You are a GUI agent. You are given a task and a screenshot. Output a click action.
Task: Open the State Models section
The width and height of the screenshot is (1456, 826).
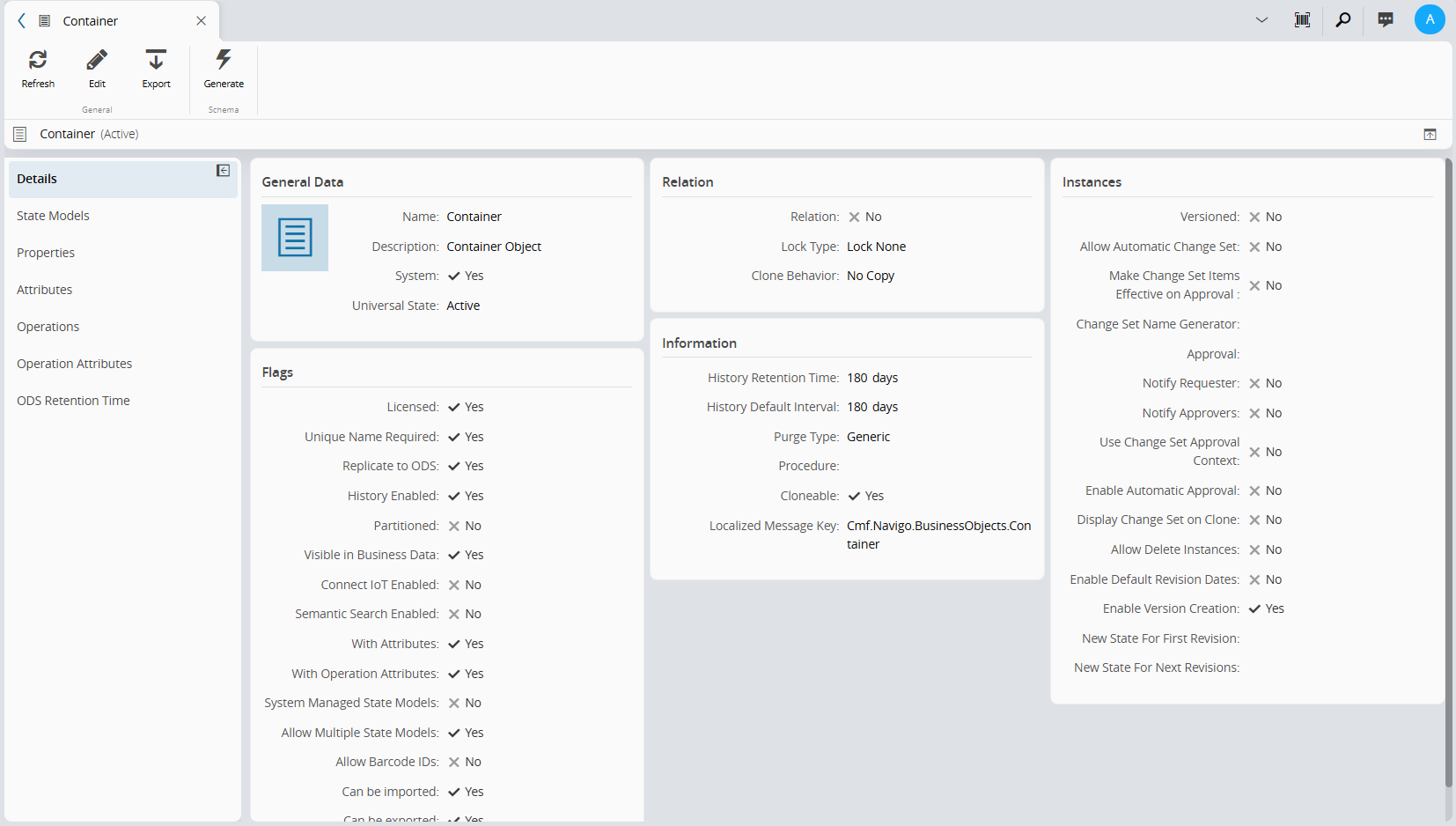click(123, 216)
